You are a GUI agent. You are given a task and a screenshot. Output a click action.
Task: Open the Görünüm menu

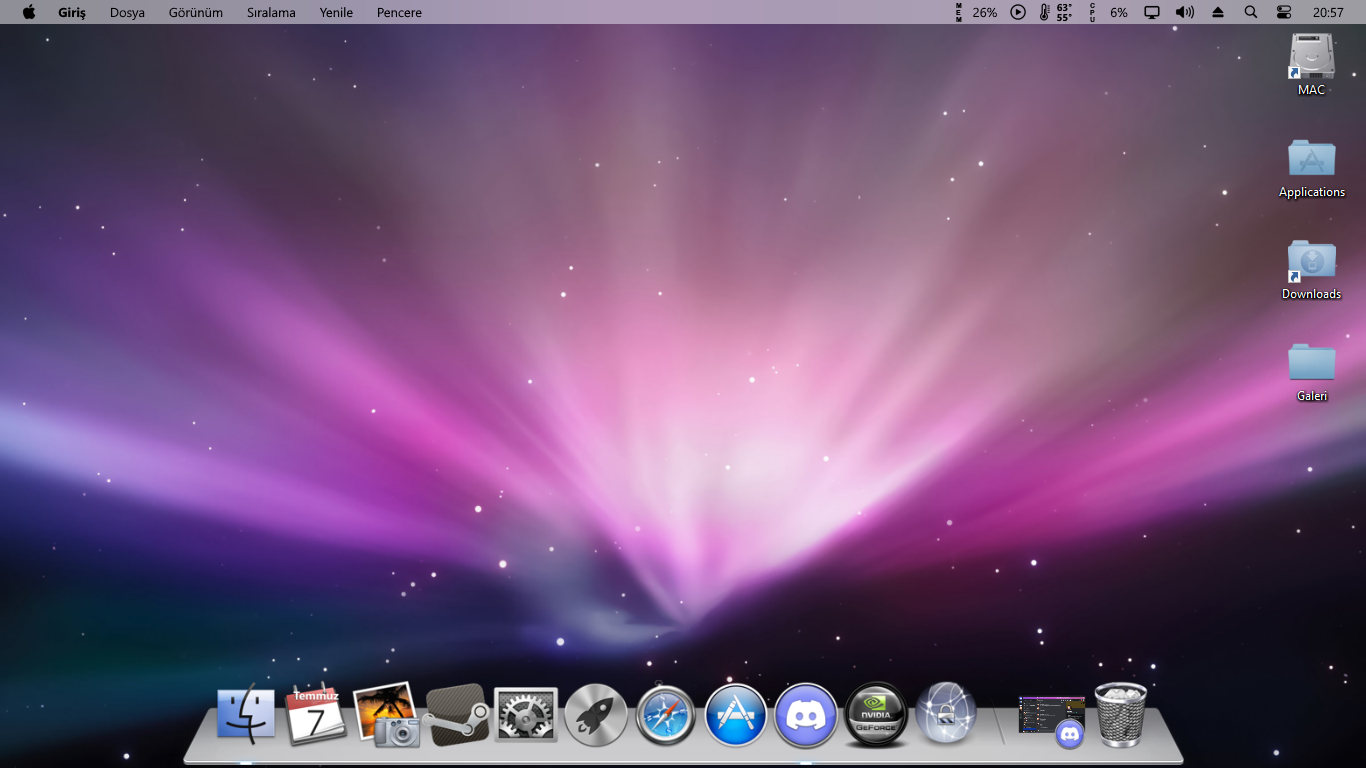tap(196, 13)
